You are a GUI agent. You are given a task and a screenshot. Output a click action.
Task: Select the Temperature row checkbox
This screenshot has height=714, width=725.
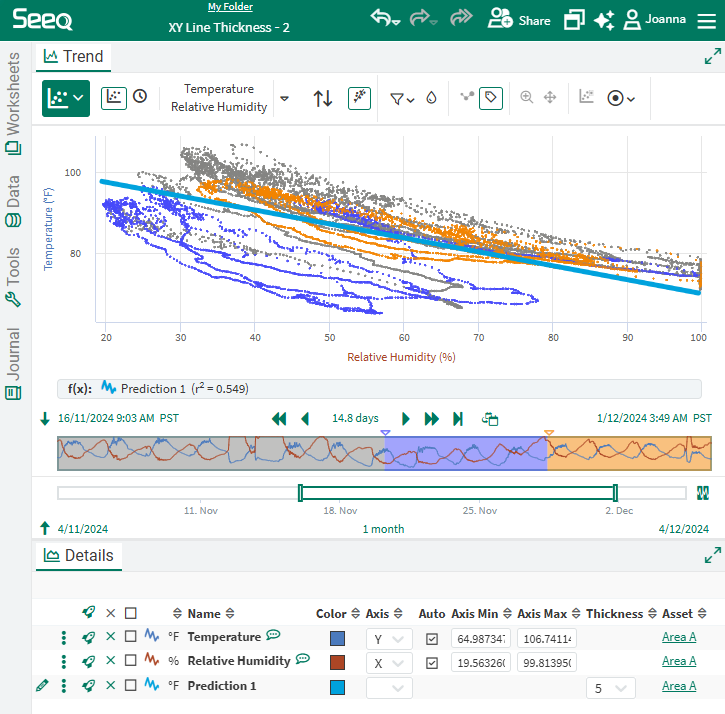[x=130, y=637]
